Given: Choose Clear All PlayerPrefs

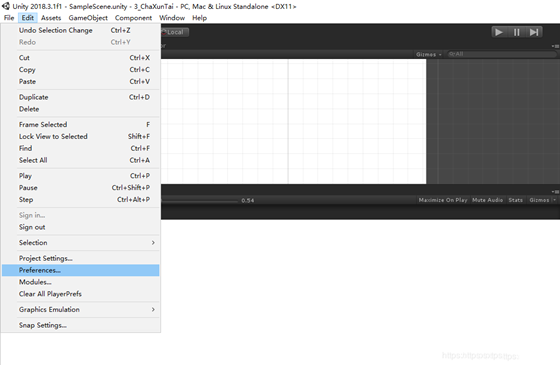Looking at the screenshot, I should 80,294.
